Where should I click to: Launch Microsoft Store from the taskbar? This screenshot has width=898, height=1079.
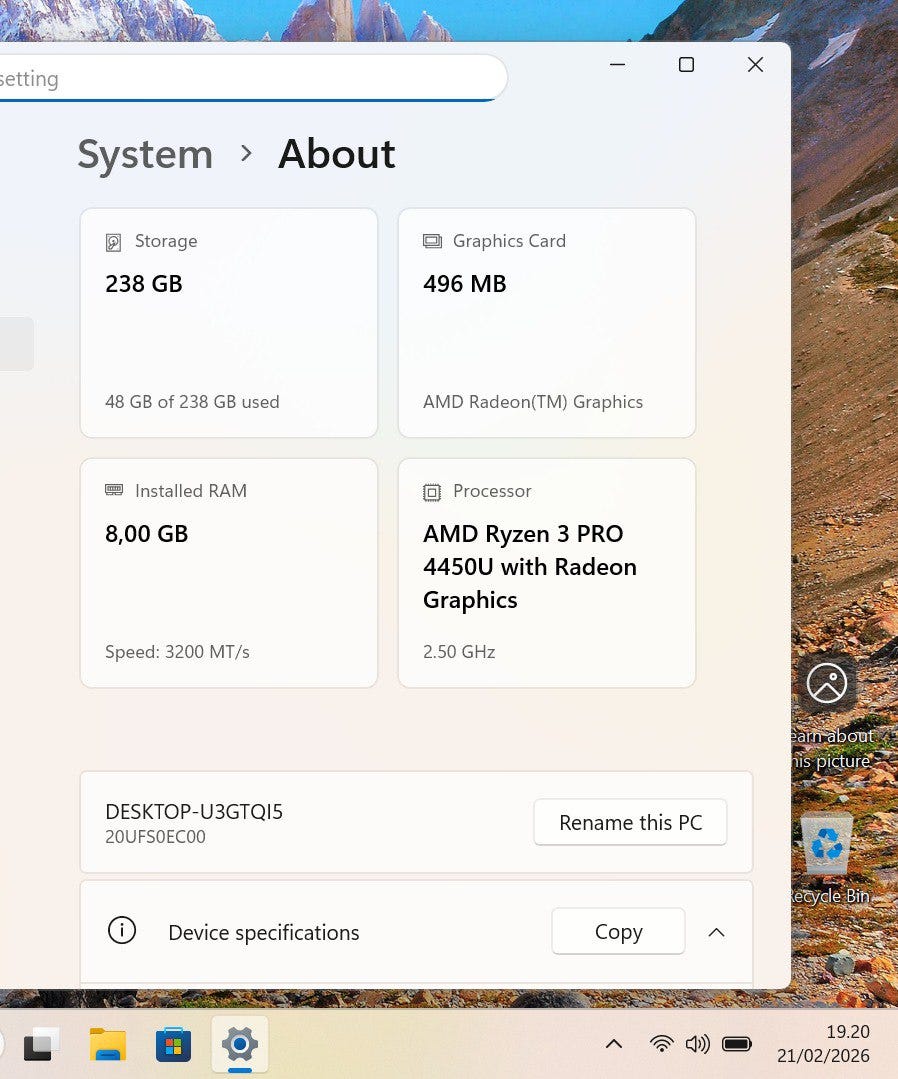click(173, 1045)
